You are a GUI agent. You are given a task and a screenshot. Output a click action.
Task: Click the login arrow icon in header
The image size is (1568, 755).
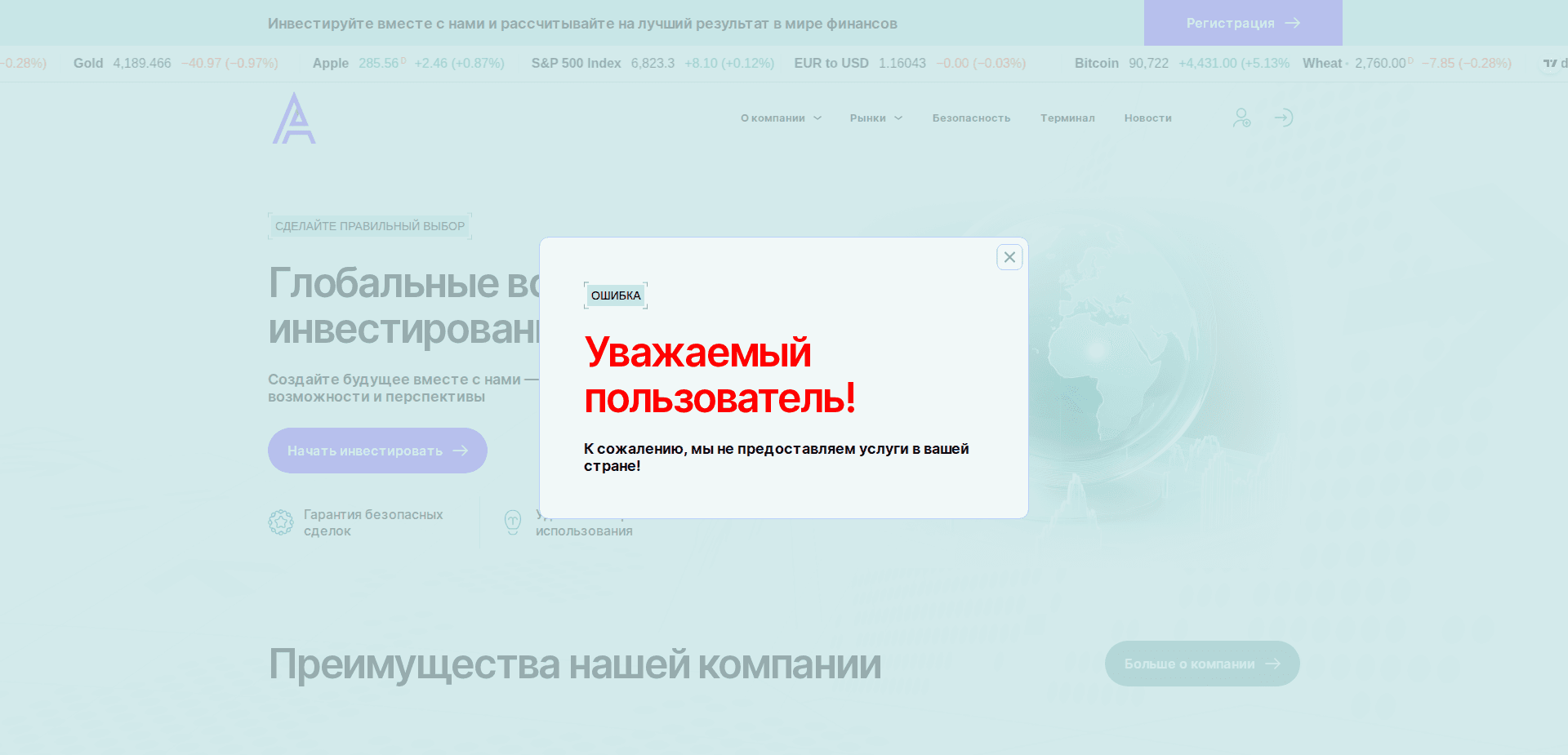pyautogui.click(x=1284, y=118)
